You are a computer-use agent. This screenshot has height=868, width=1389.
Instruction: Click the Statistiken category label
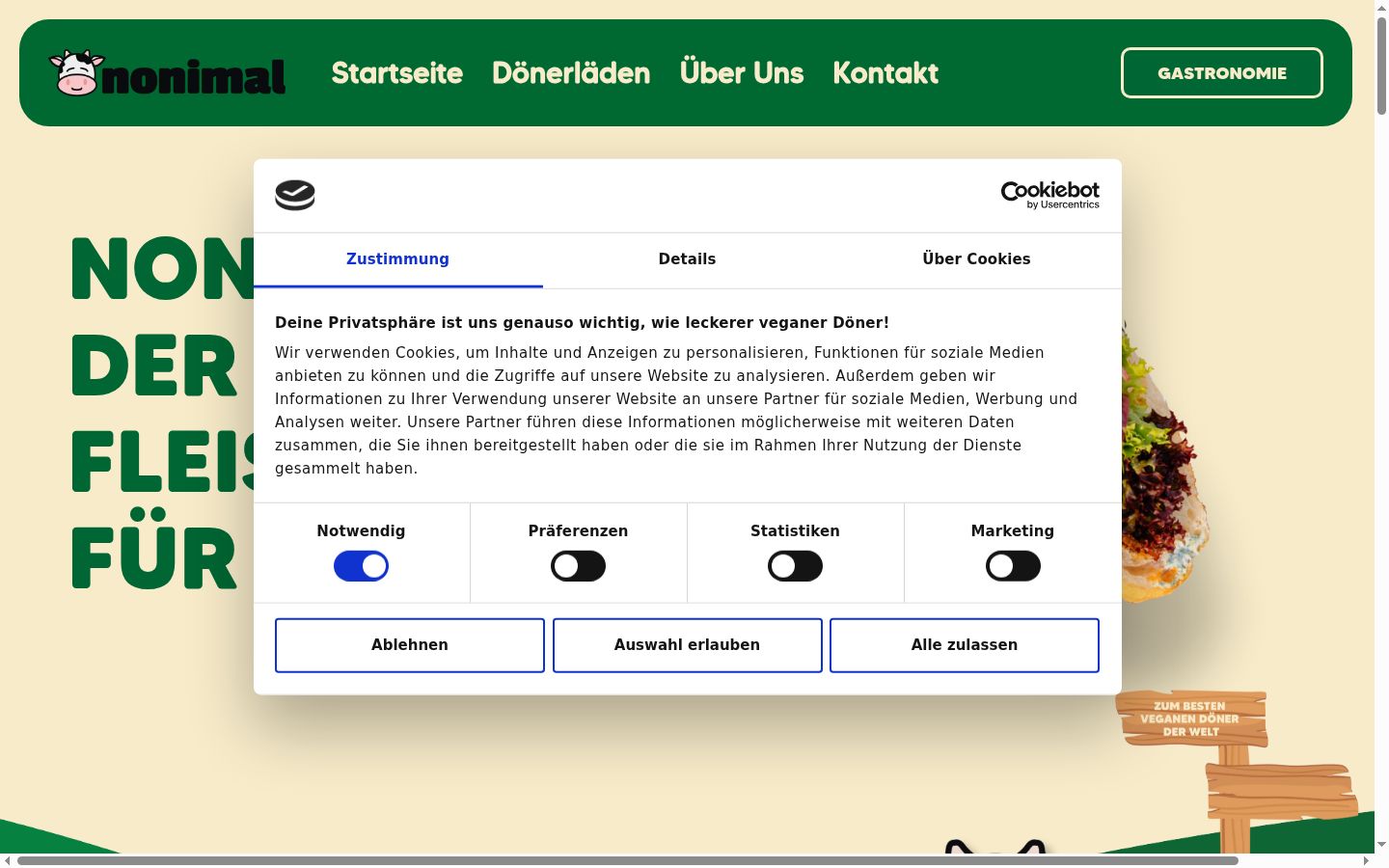pyautogui.click(x=795, y=531)
